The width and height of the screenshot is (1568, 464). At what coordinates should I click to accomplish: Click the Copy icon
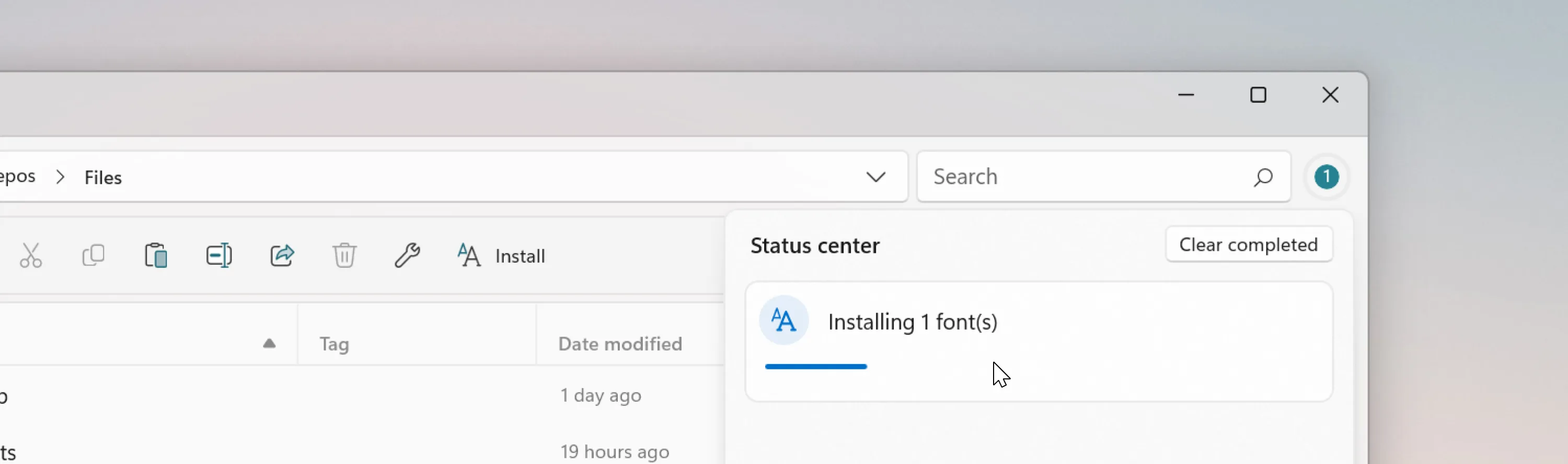pyautogui.click(x=94, y=255)
